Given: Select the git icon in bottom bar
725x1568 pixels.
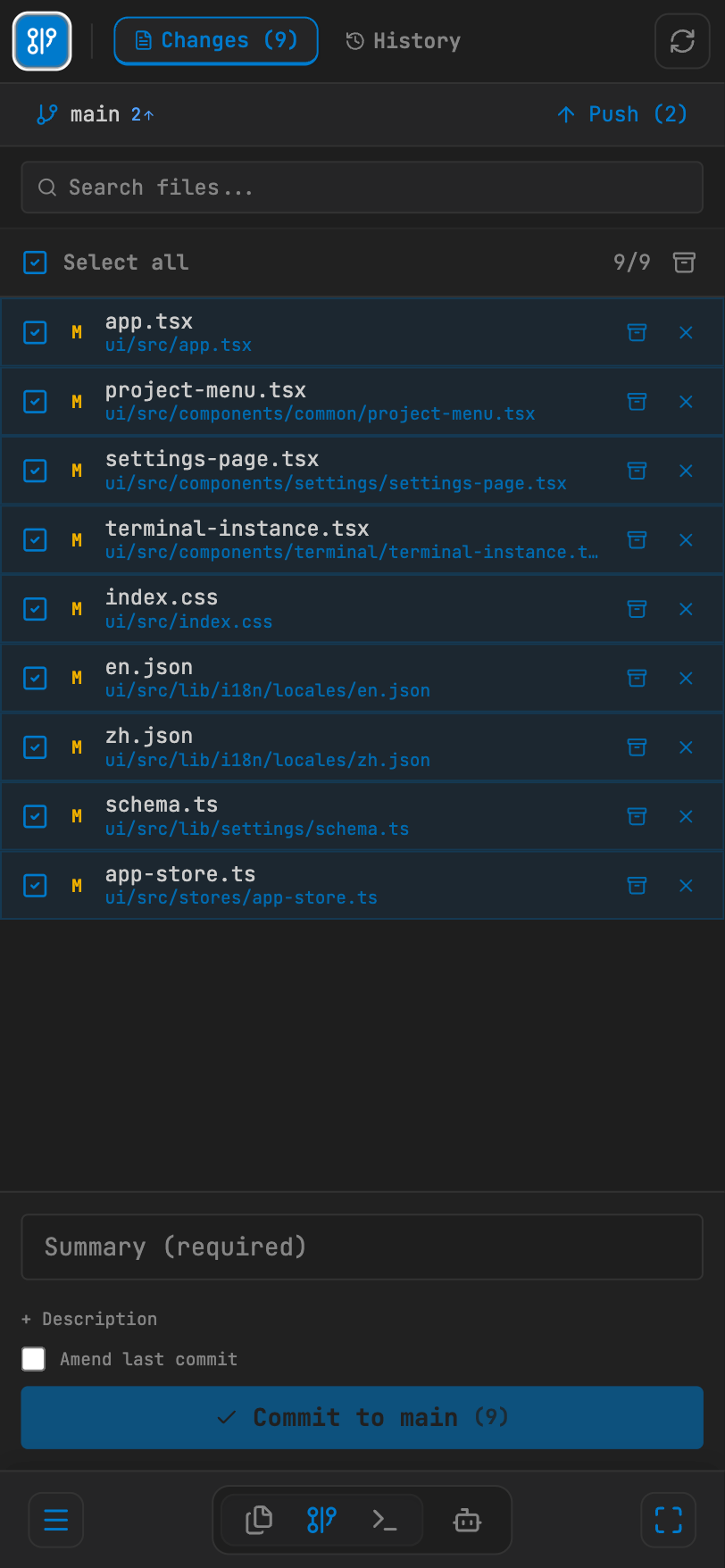Looking at the screenshot, I should (321, 1520).
